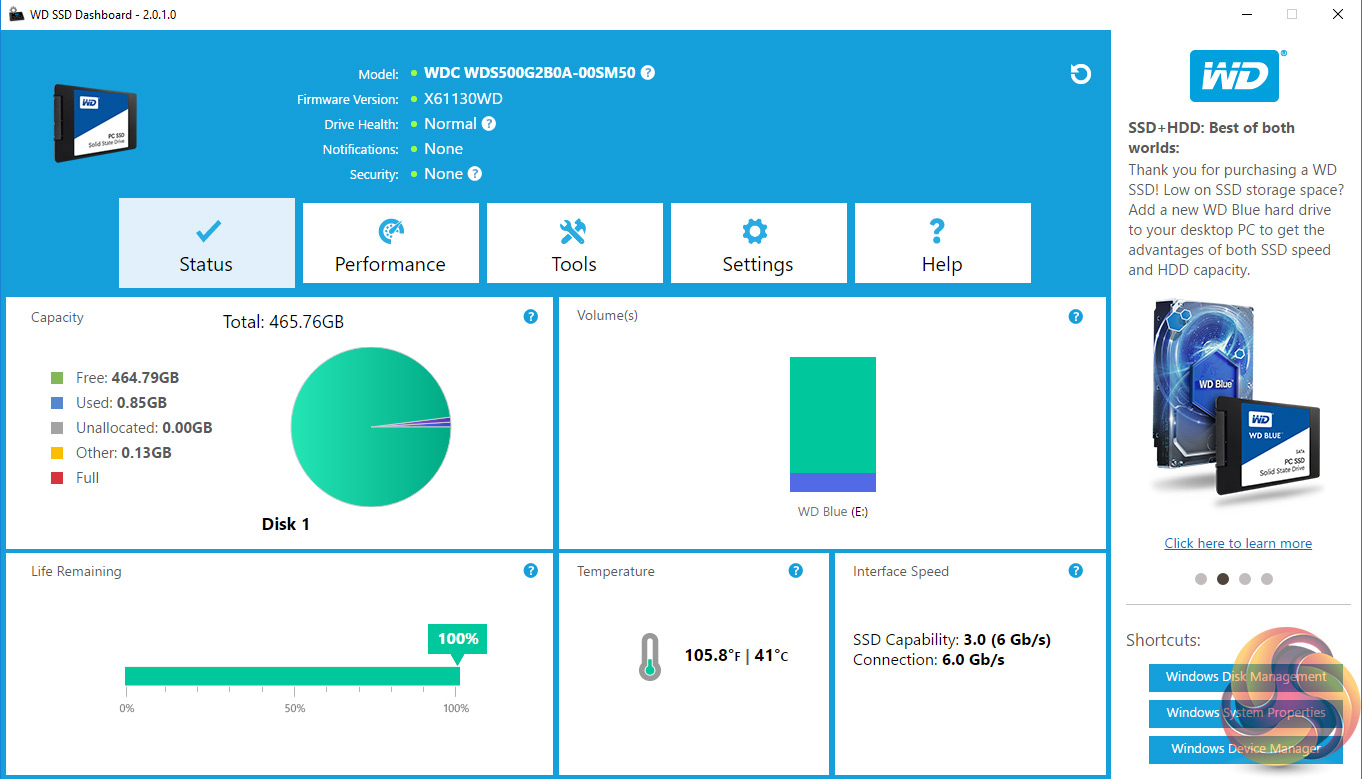Open the Windows System Properties shortcut
This screenshot has height=779, width=1362.
point(1245,713)
